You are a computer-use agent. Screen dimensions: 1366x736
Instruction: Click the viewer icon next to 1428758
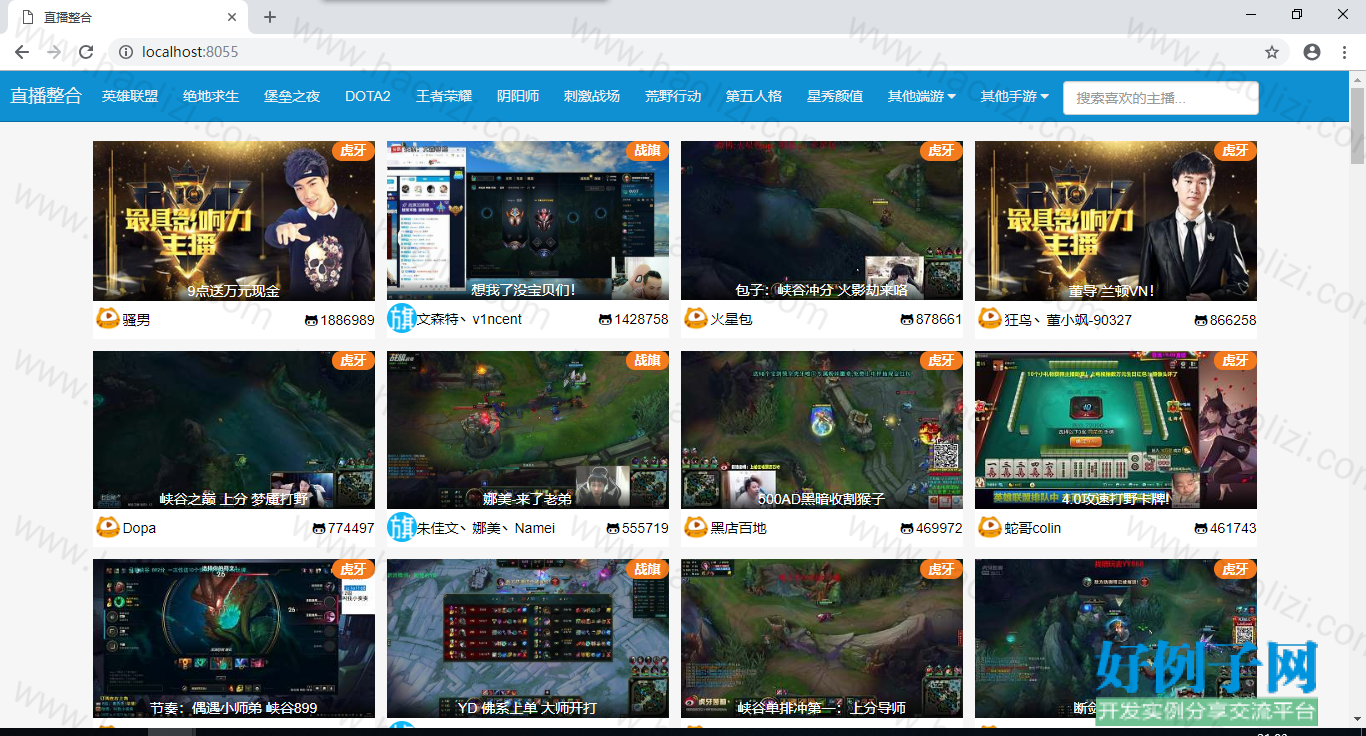coord(605,320)
